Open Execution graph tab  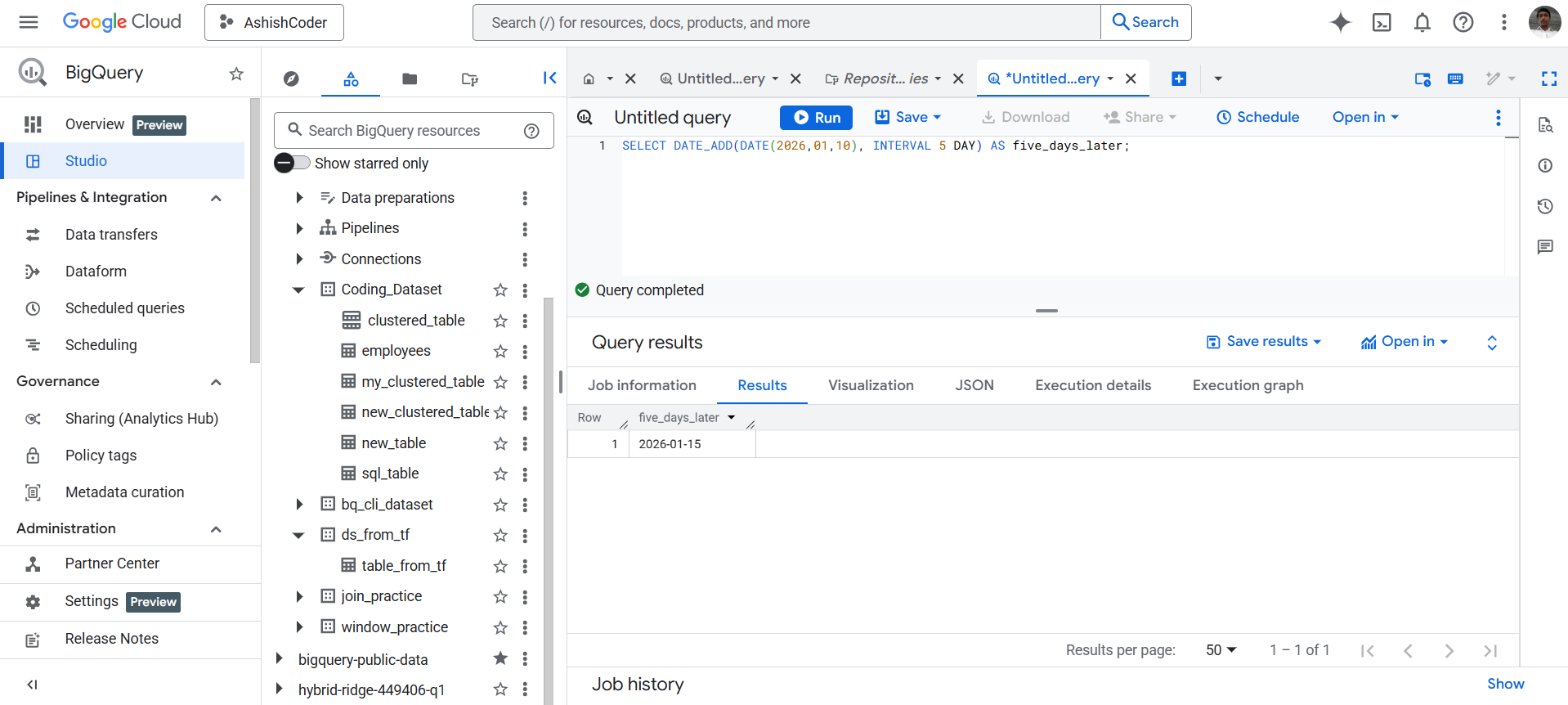(1248, 385)
